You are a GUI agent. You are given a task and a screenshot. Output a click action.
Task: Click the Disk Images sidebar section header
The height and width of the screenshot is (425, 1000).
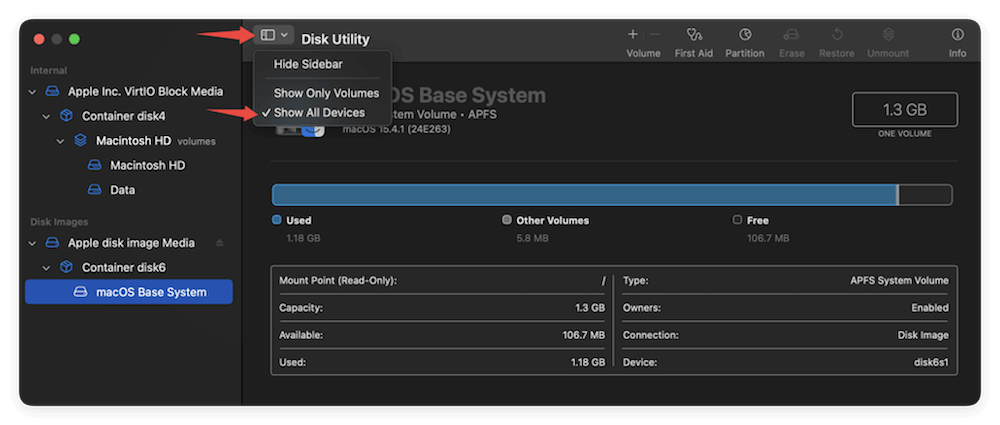(x=59, y=221)
